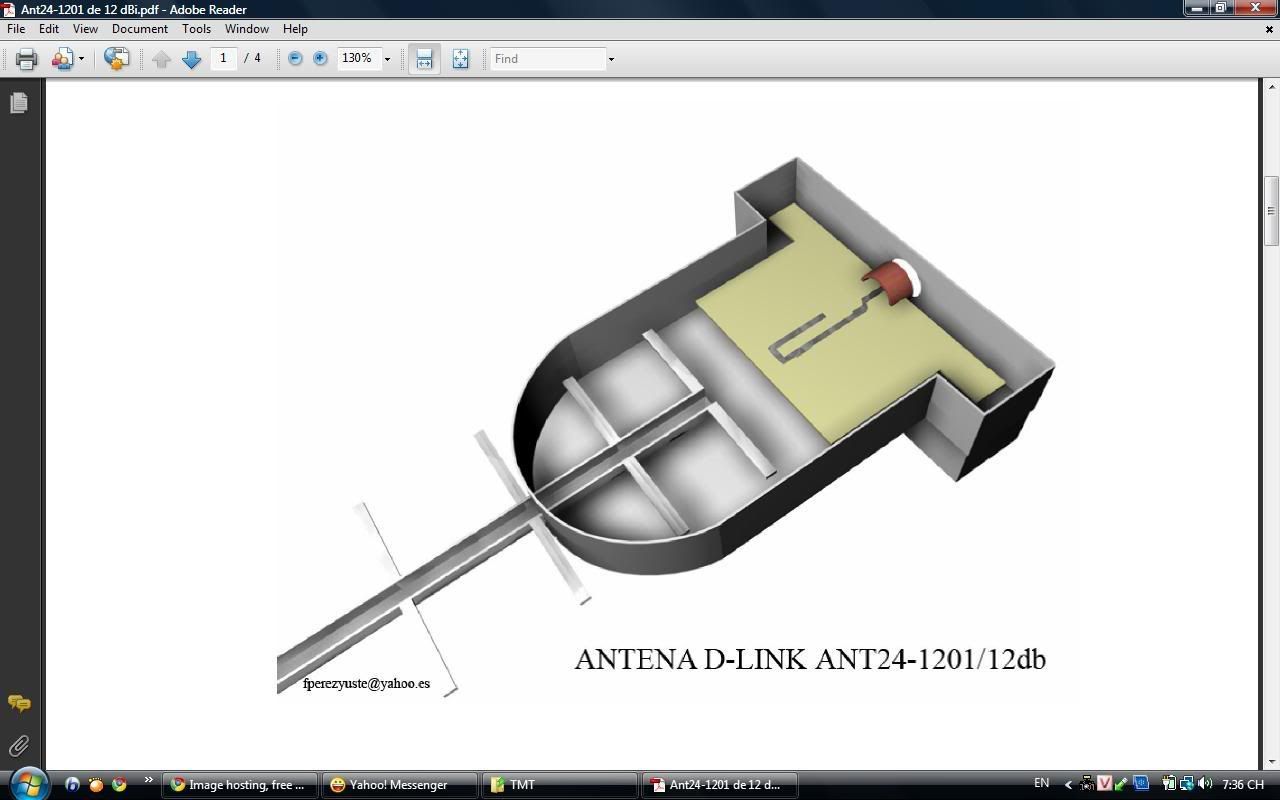Click the zoom out minus button
Viewport: 1280px width, 800px height.
click(x=295, y=59)
